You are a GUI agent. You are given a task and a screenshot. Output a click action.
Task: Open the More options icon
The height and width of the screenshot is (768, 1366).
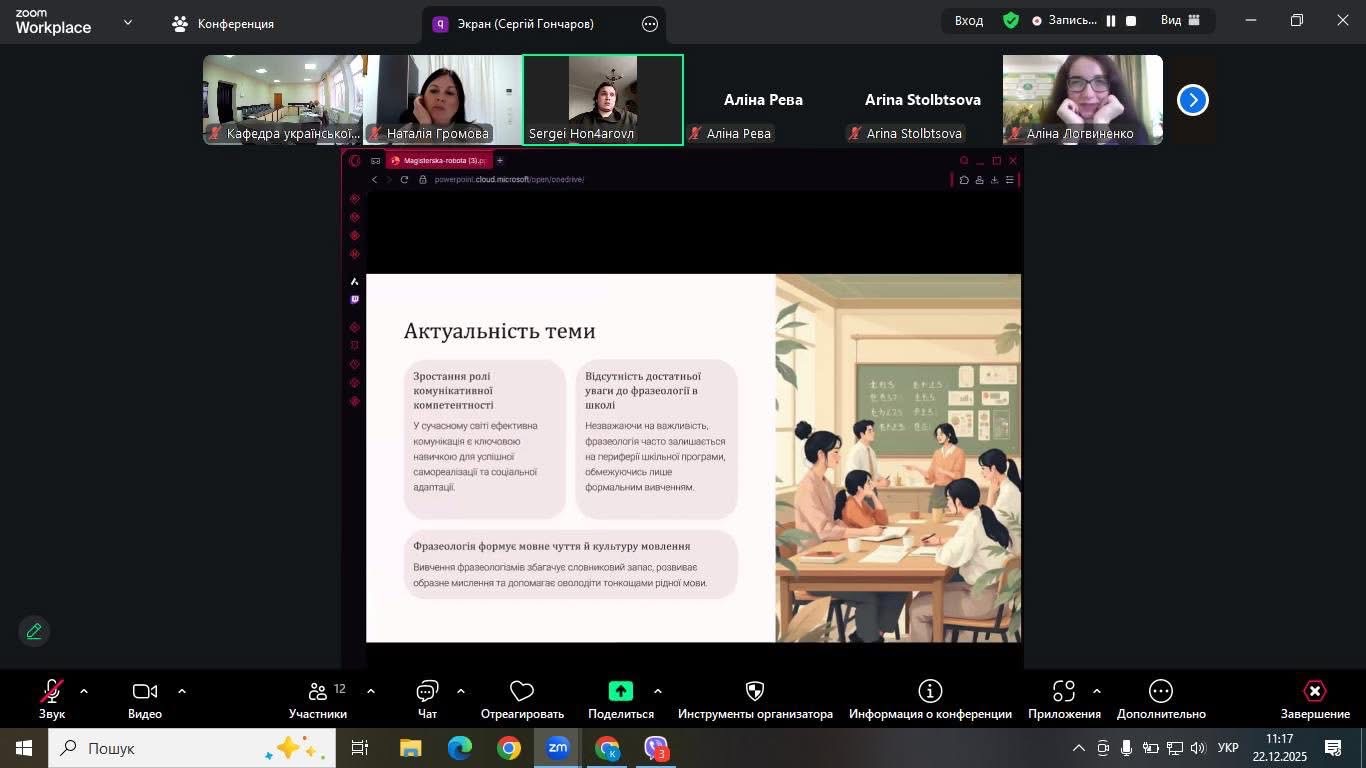pos(1160,692)
